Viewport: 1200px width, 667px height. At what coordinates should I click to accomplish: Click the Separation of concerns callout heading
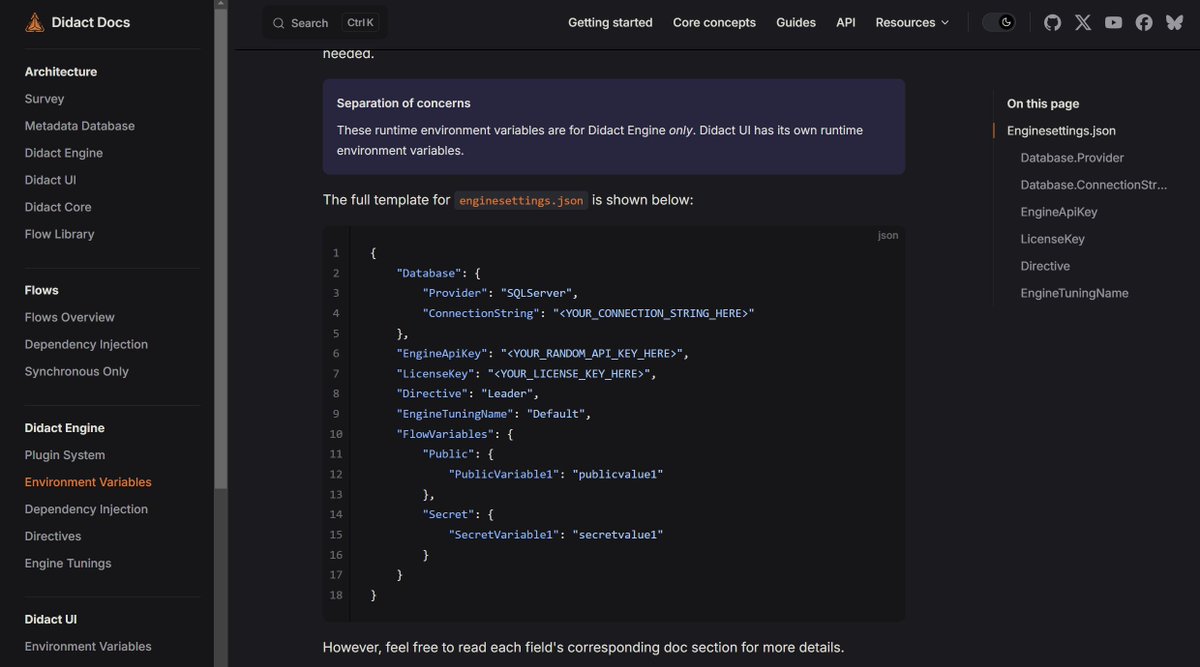[x=404, y=103]
